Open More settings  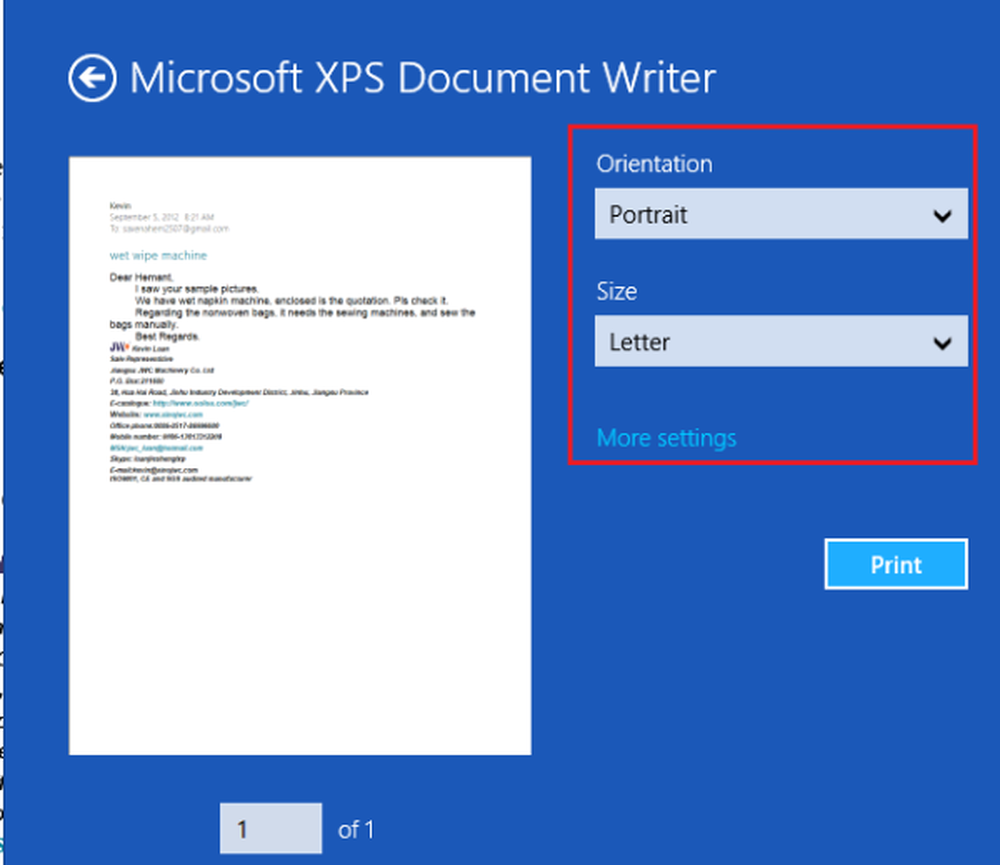click(666, 437)
